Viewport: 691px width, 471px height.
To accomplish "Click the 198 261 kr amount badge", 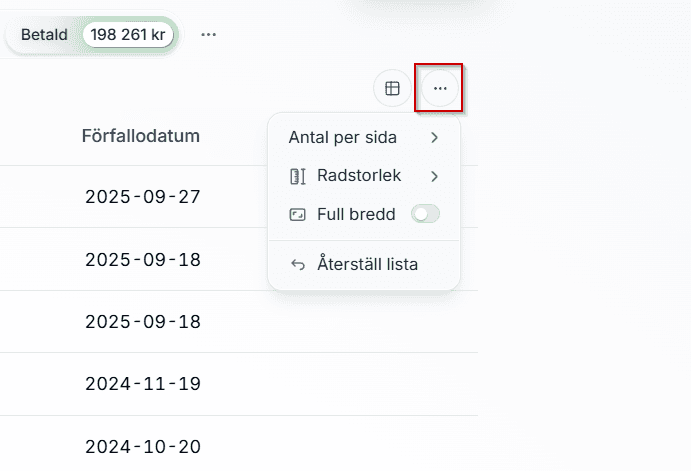I will point(129,34).
